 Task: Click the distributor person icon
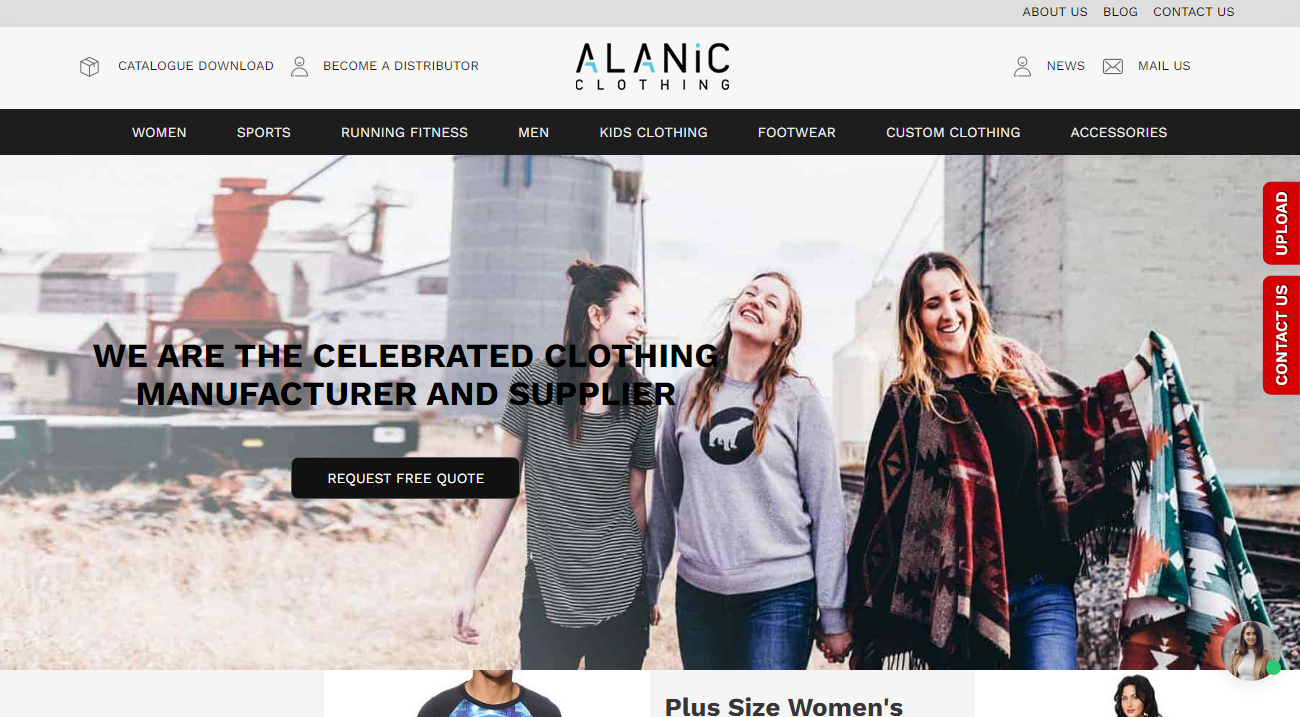pyautogui.click(x=299, y=67)
